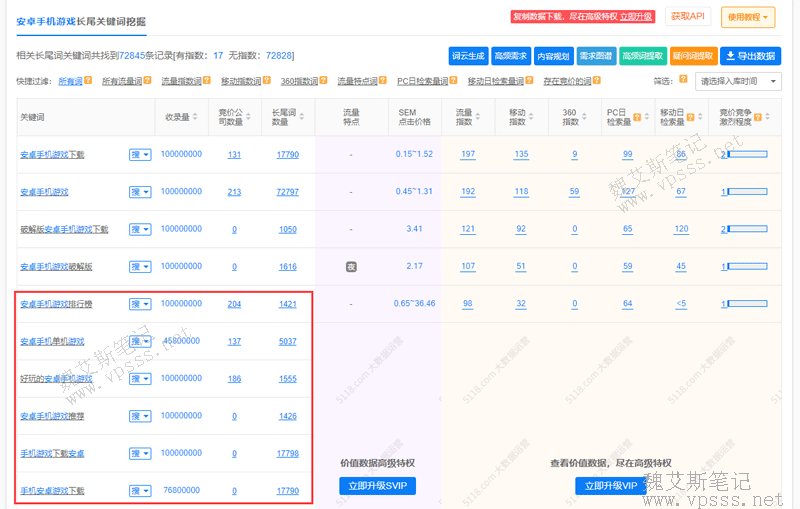The image size is (800, 509).
Task: Open help icon in 竞价竞争激烈程度 column header
Action: tap(758, 117)
